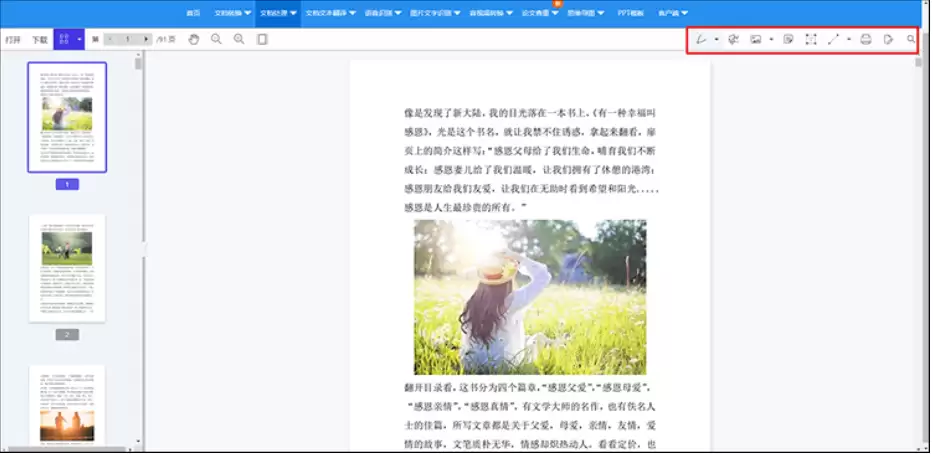Viewport: 933px width, 454px height.
Task: Go to next page with right arrow
Action: tap(146, 39)
